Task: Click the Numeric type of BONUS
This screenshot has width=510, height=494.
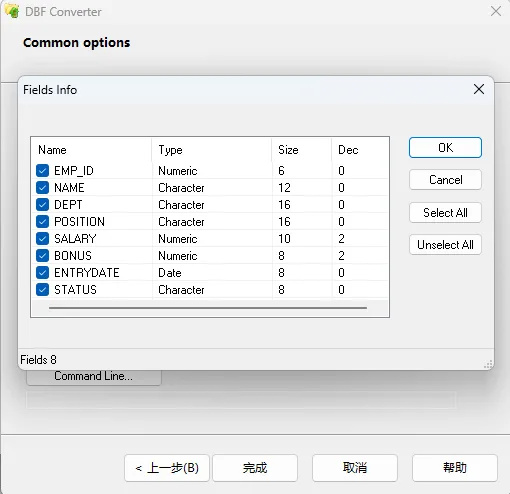Action: (178, 256)
